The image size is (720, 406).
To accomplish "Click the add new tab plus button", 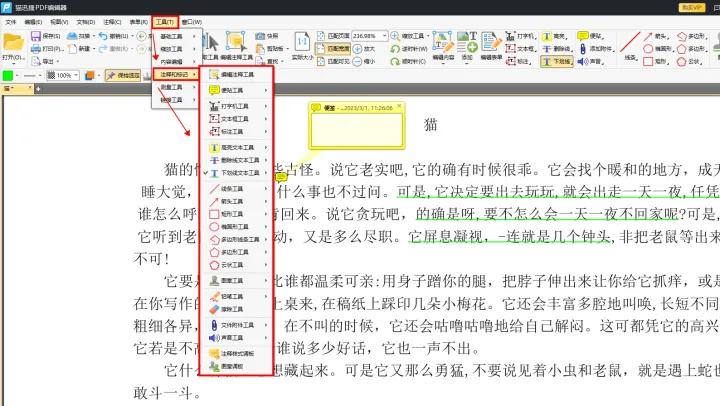I will 38,89.
